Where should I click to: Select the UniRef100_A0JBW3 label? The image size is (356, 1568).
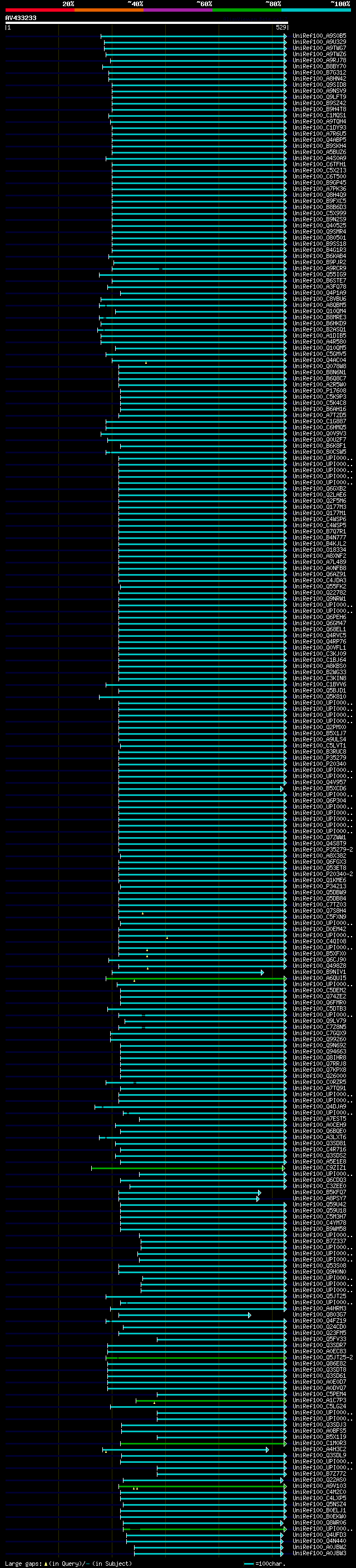(319, 1554)
